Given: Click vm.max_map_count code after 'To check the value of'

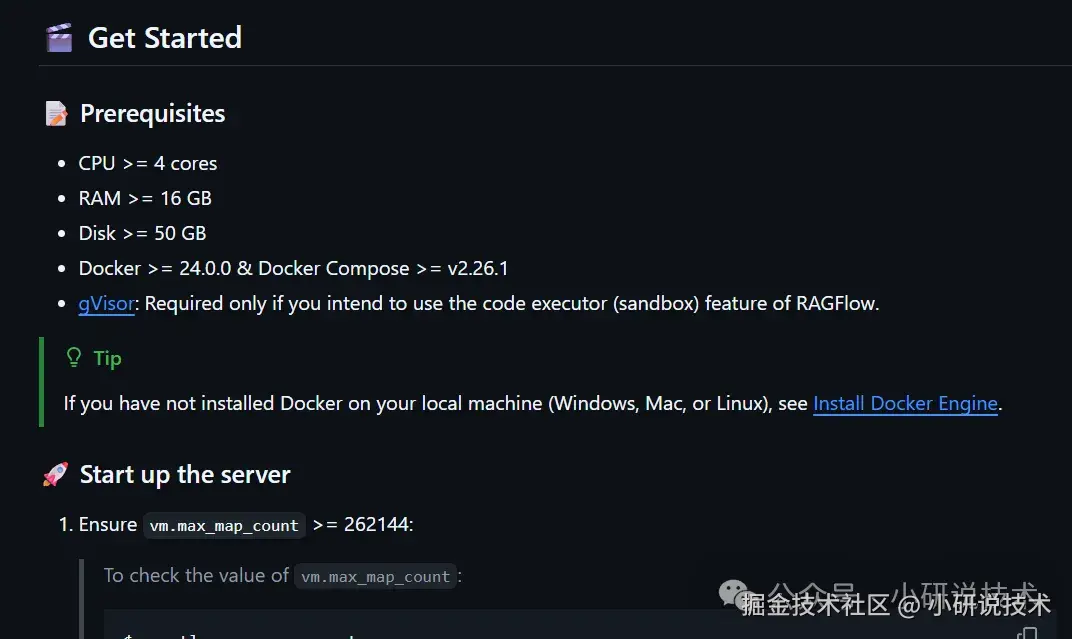Looking at the screenshot, I should click(x=375, y=577).
